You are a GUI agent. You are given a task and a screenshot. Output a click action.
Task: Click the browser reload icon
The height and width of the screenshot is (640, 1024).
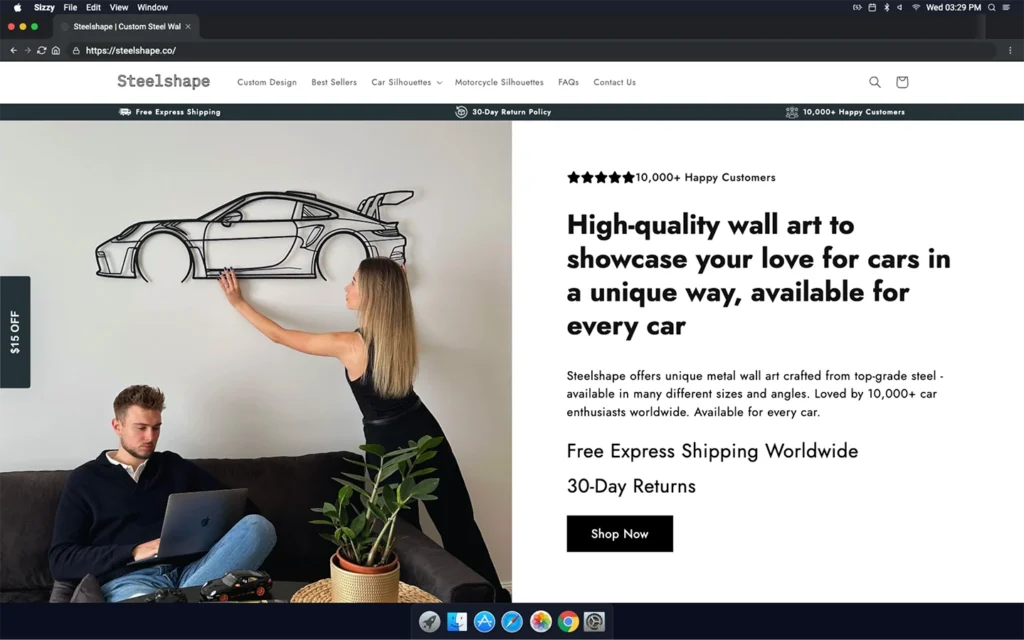(42, 50)
